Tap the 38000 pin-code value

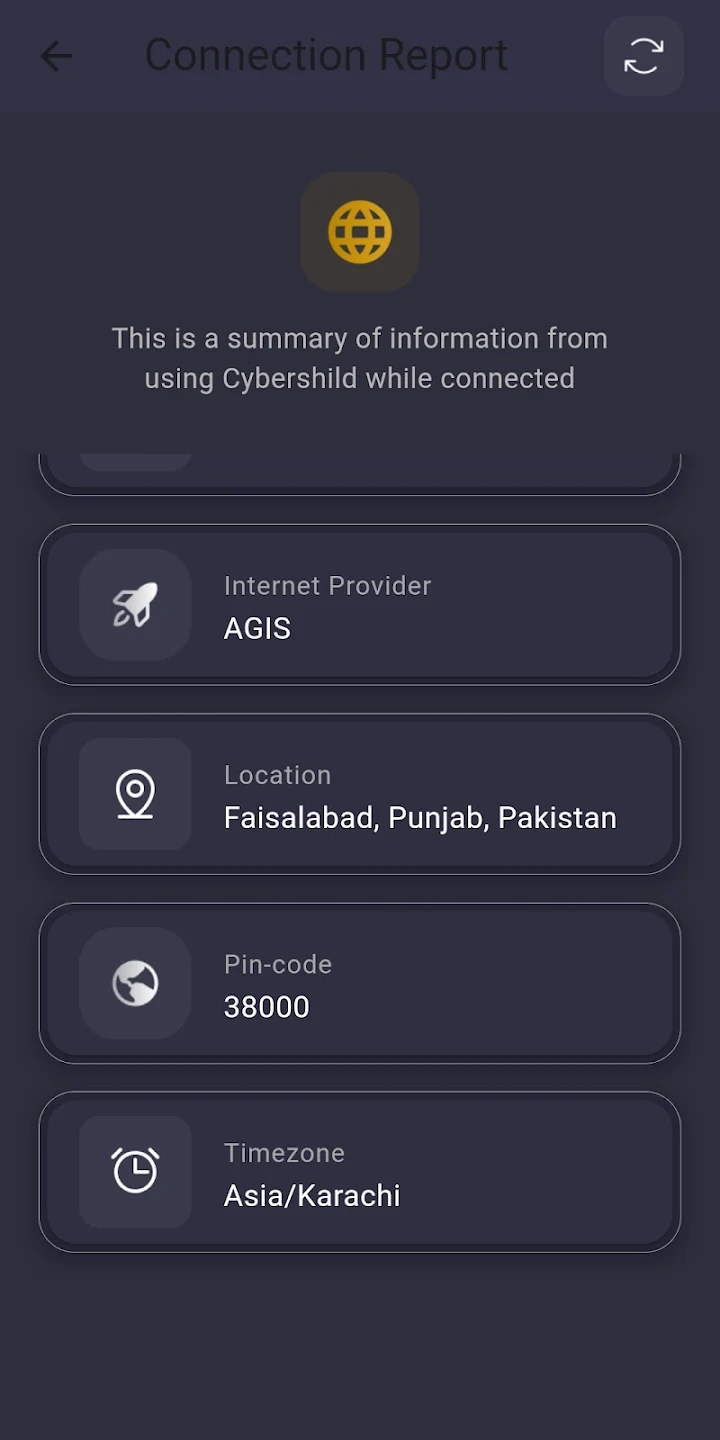[x=266, y=1007]
